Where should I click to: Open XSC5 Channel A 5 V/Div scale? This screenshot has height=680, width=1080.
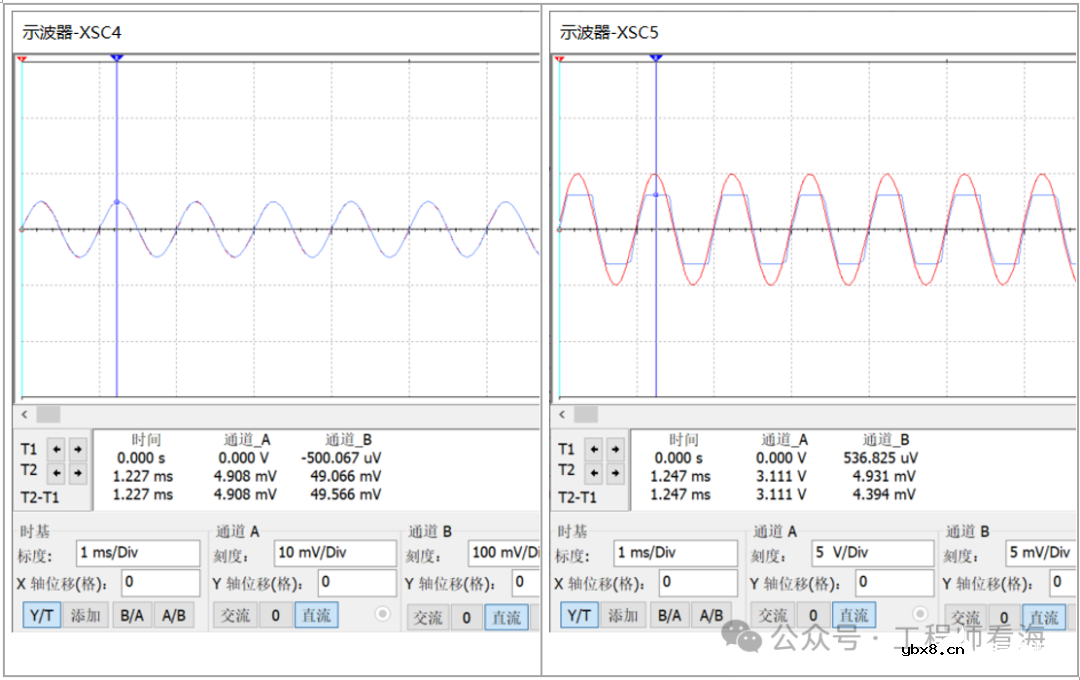[872, 553]
